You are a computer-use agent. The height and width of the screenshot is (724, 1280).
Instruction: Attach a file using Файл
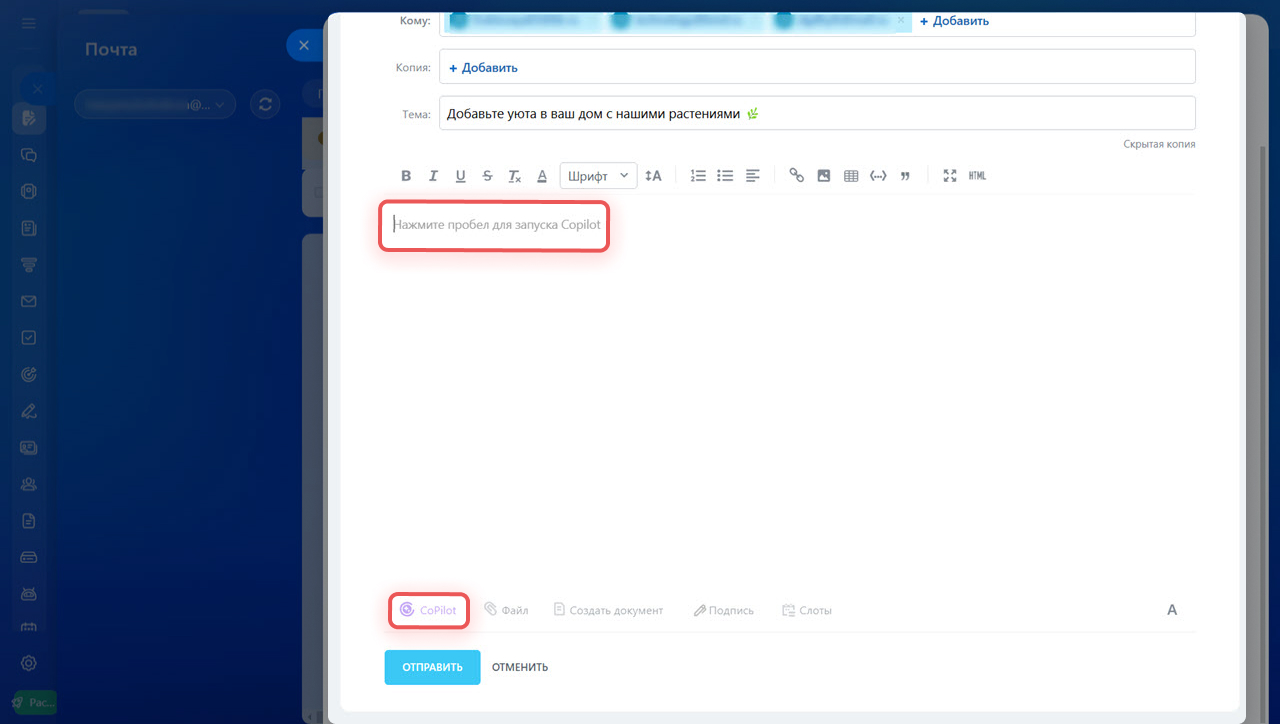[x=506, y=610]
